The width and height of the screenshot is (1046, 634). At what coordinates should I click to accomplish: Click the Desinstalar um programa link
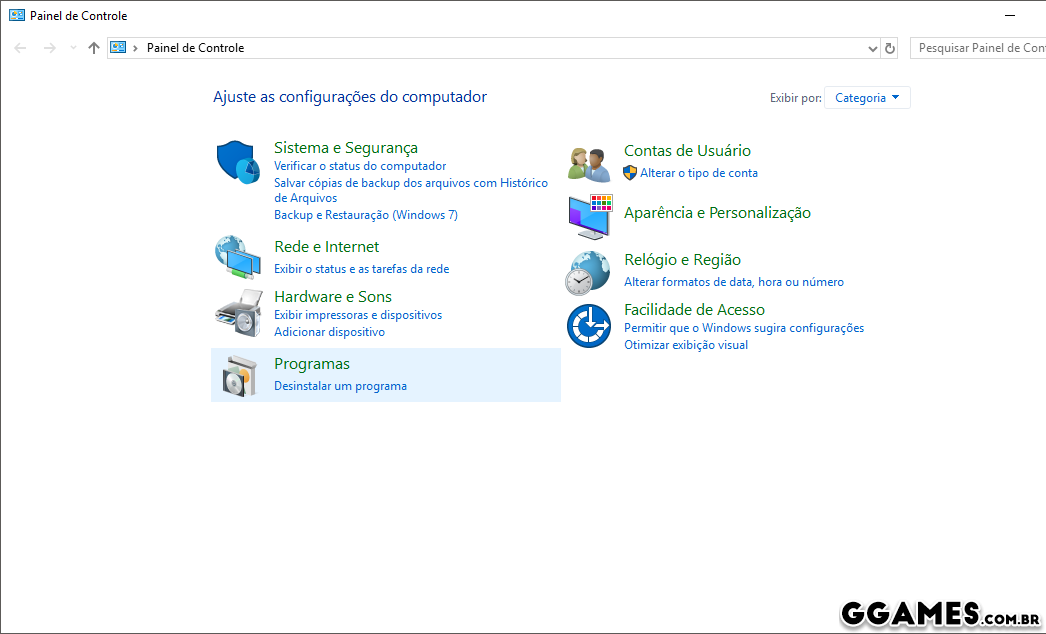coord(340,386)
